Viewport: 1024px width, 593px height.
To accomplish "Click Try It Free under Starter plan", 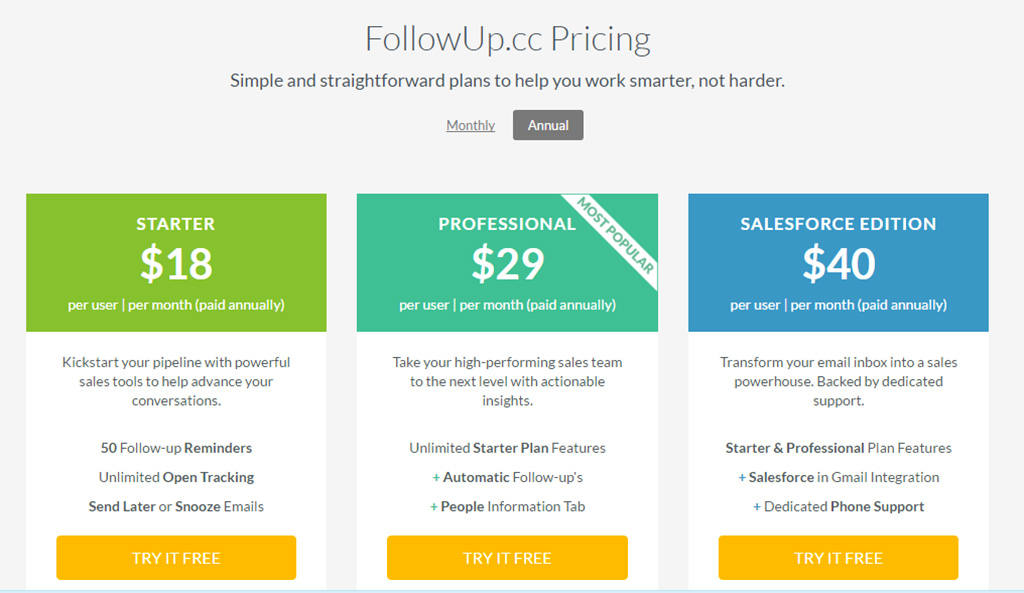I will click(x=176, y=558).
